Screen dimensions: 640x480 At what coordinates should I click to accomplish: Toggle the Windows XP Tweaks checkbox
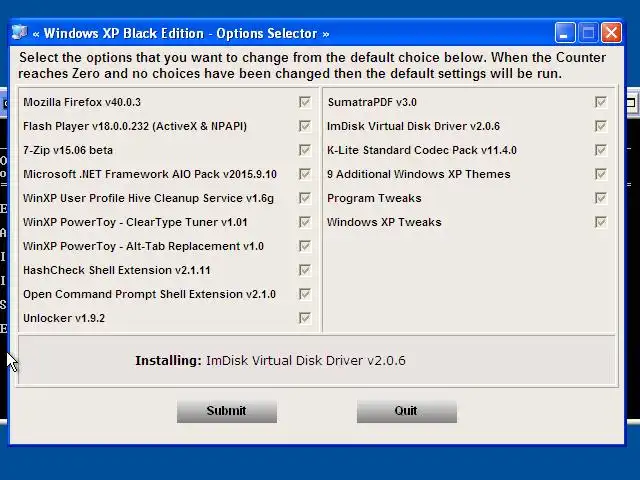(600, 222)
